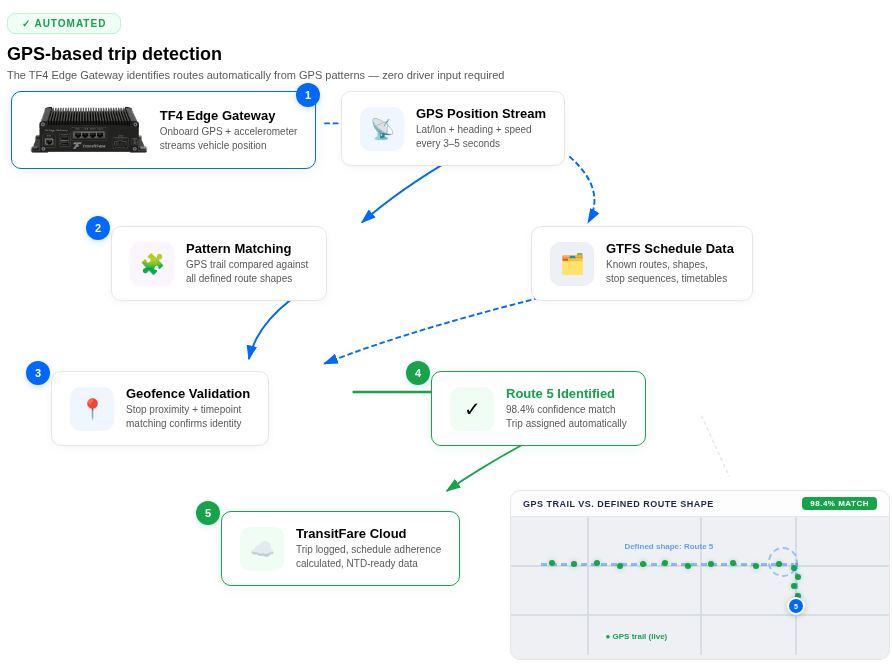Click the checkmark icon in Route 5 Identified
Image resolution: width=892 pixels, height=664 pixels.
point(472,409)
